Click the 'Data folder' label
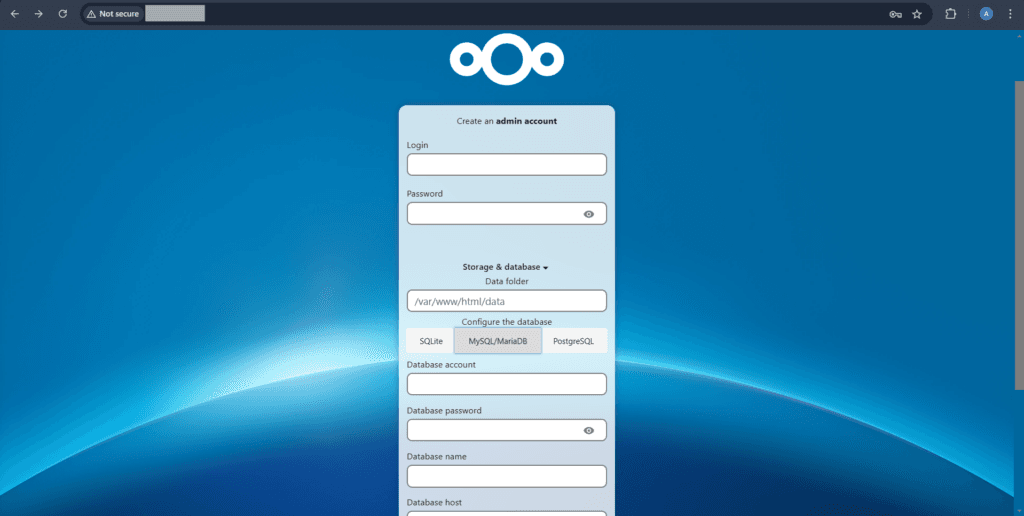Image resolution: width=1024 pixels, height=516 pixels. click(x=507, y=281)
